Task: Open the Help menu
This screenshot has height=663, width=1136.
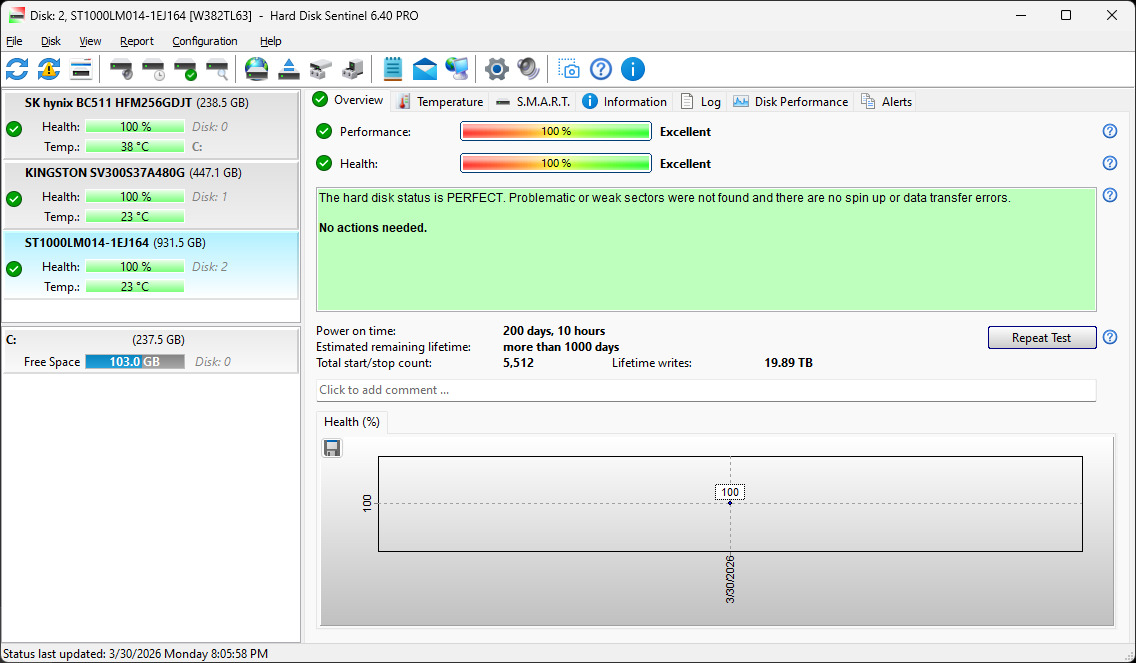Action: coord(270,41)
